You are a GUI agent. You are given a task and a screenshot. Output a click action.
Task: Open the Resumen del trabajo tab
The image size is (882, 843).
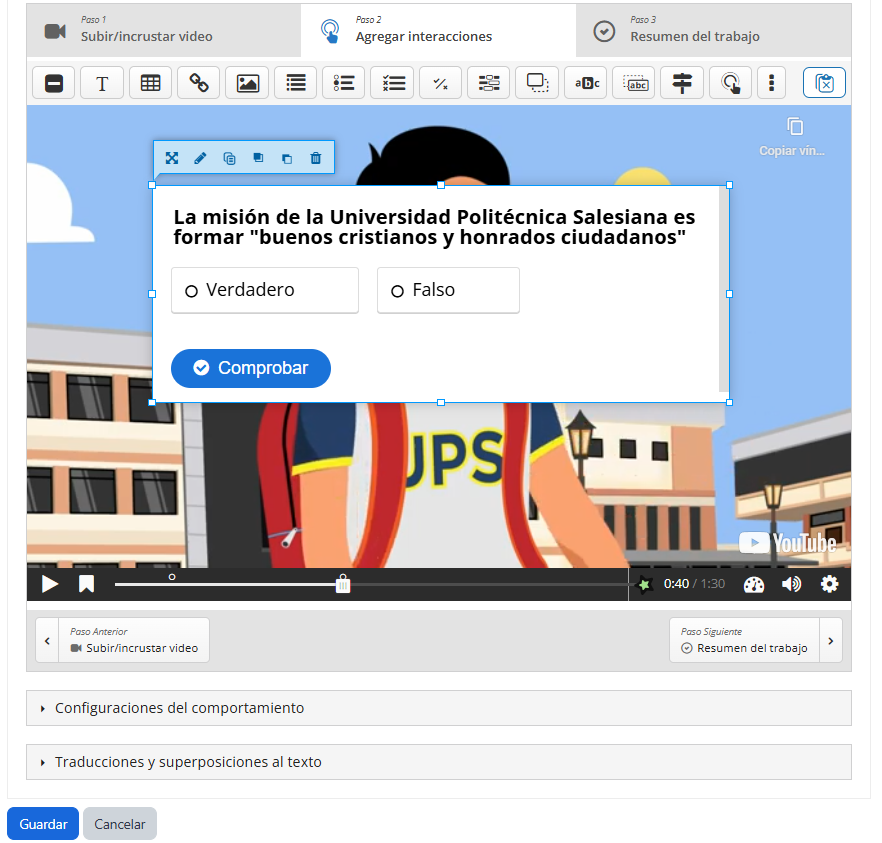[694, 30]
